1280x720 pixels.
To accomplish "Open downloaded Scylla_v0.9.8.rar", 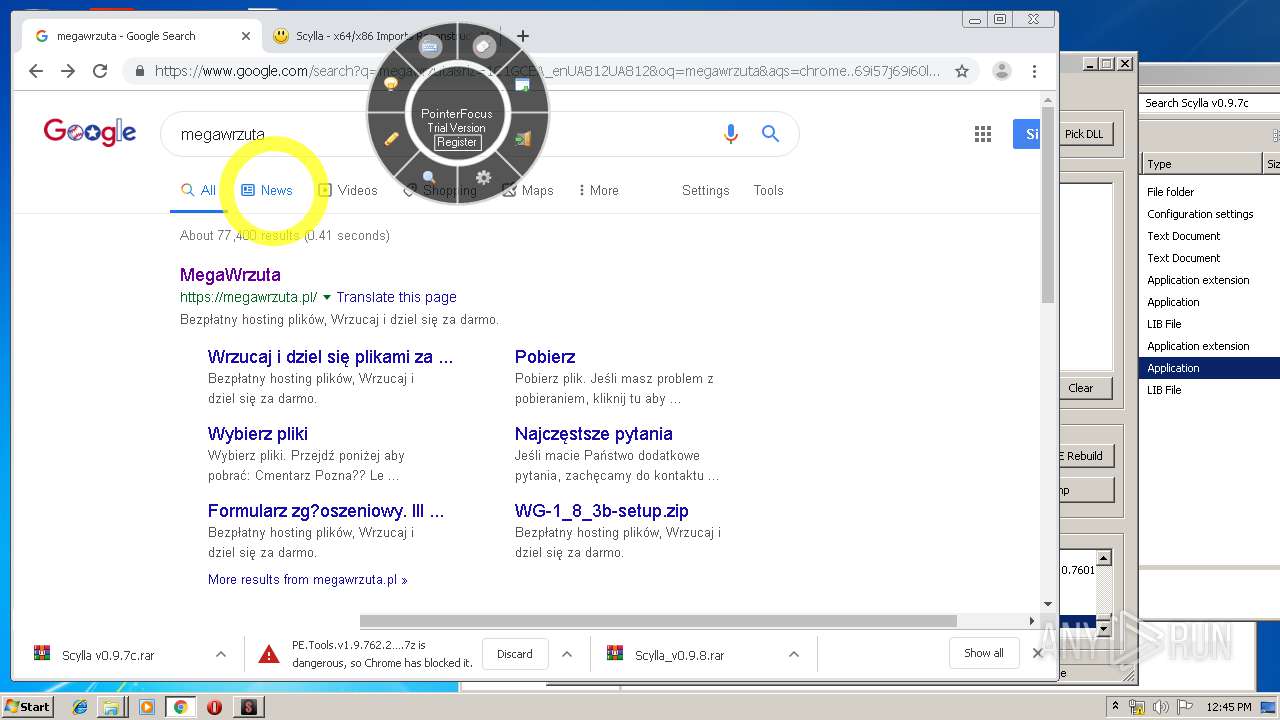I will pyautogui.click(x=680, y=655).
